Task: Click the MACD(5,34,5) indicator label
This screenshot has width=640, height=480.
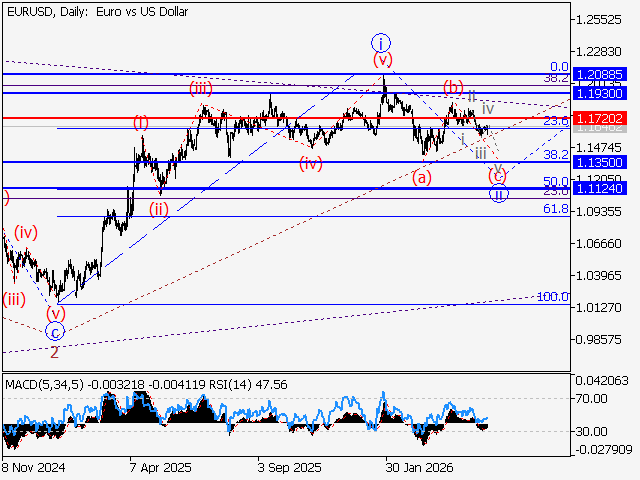Action: tap(44, 384)
